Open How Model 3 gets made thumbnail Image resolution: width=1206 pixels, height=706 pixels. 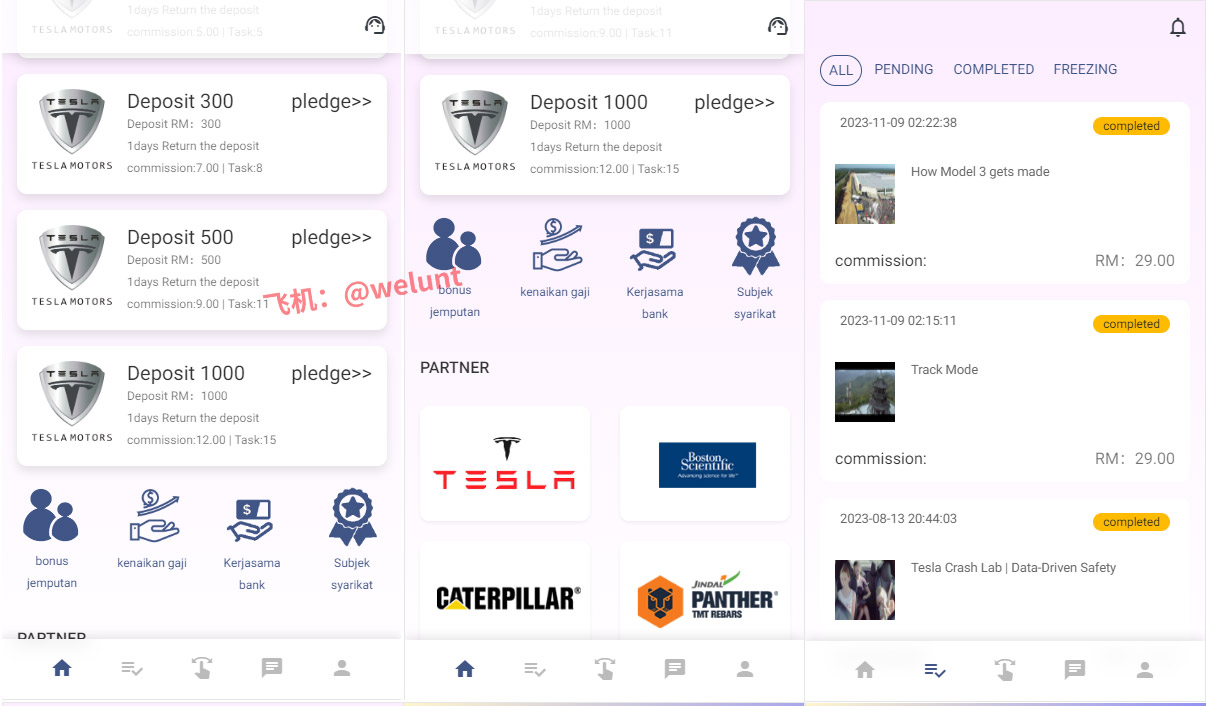click(865, 194)
